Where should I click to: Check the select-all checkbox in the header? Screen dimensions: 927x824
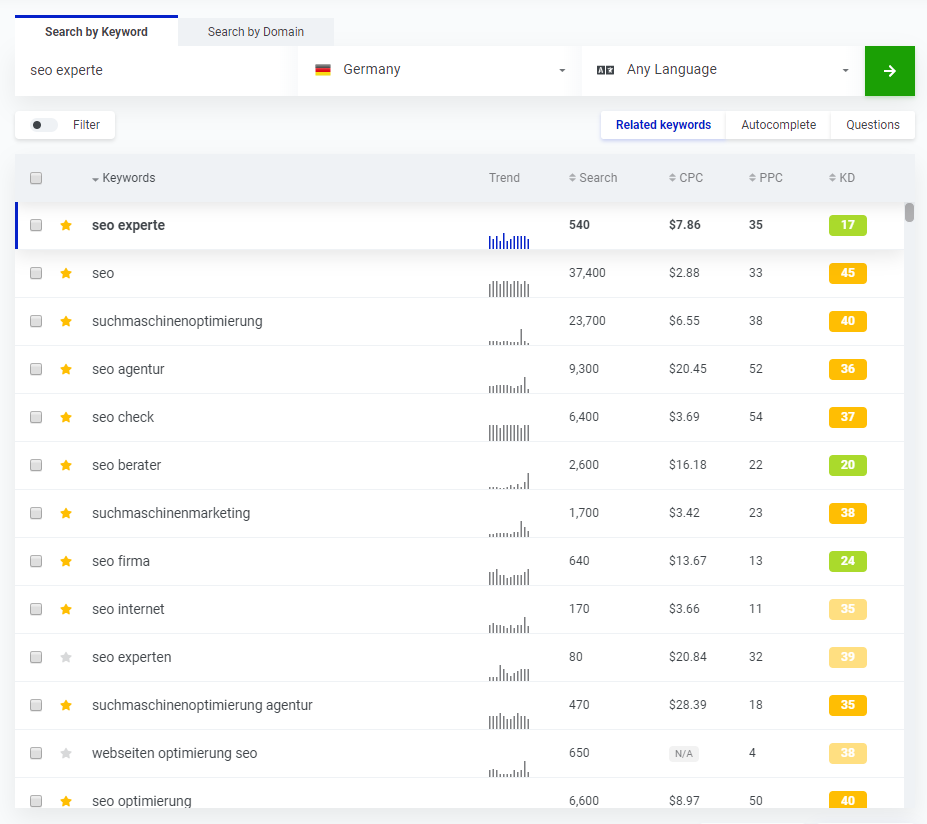tap(36, 178)
